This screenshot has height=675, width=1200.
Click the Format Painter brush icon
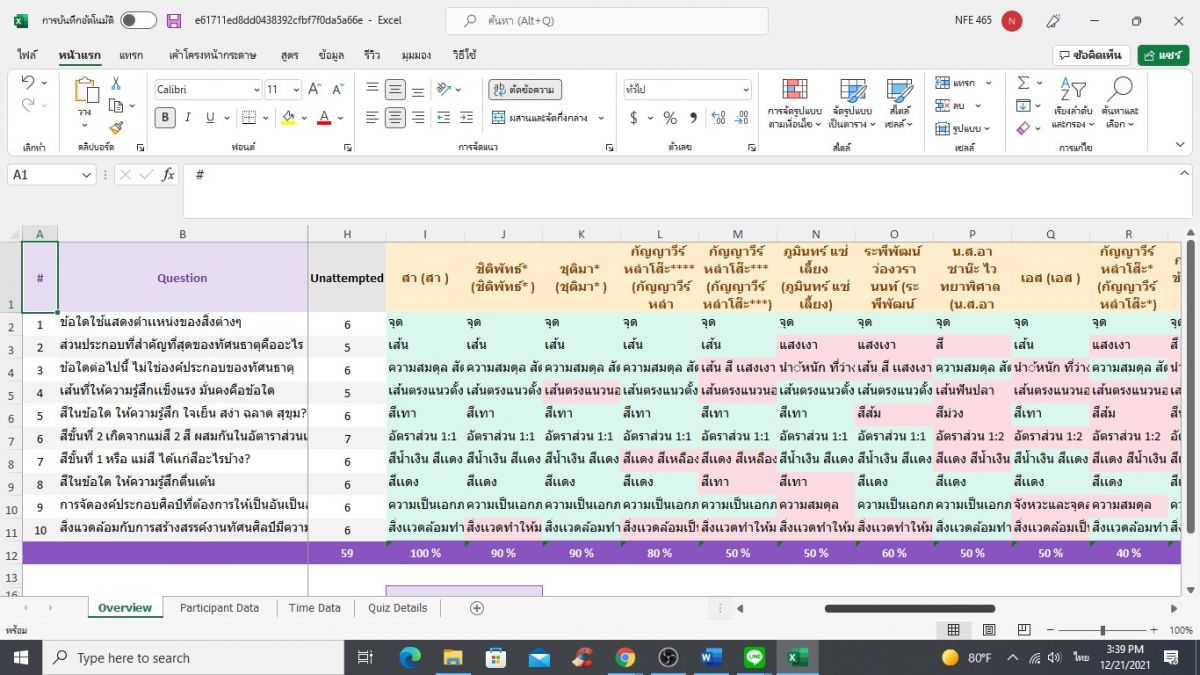point(116,127)
